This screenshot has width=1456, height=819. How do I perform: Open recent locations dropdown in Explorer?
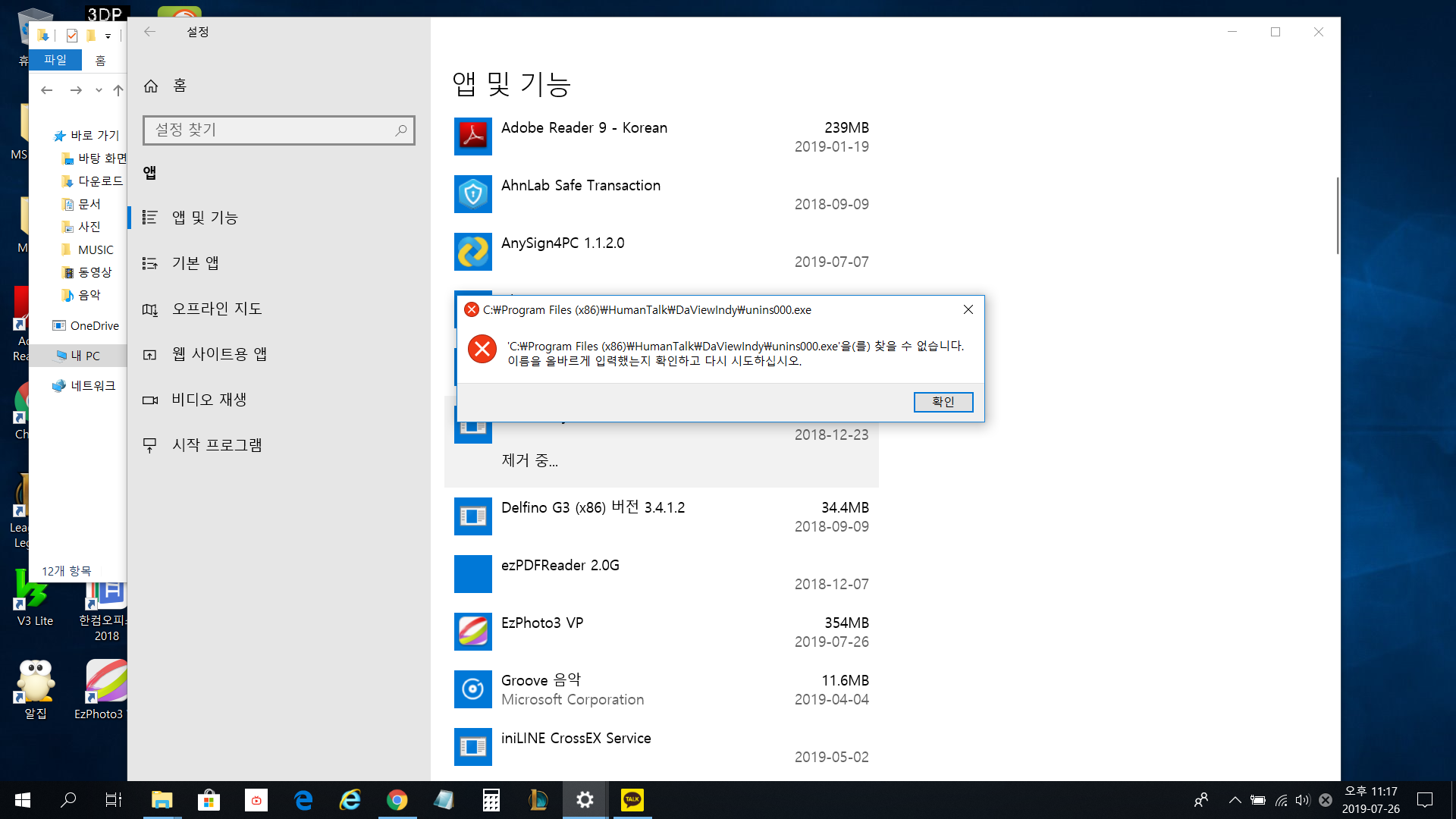tap(99, 90)
